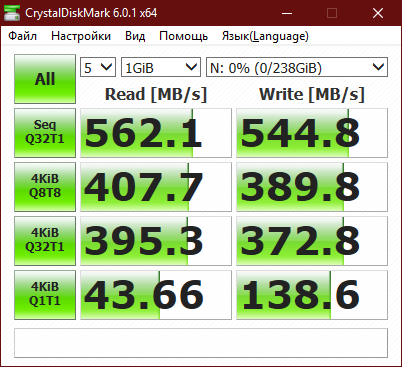Close the CrystalDiskMark window
This screenshot has height=367, width=402.
pos(378,13)
